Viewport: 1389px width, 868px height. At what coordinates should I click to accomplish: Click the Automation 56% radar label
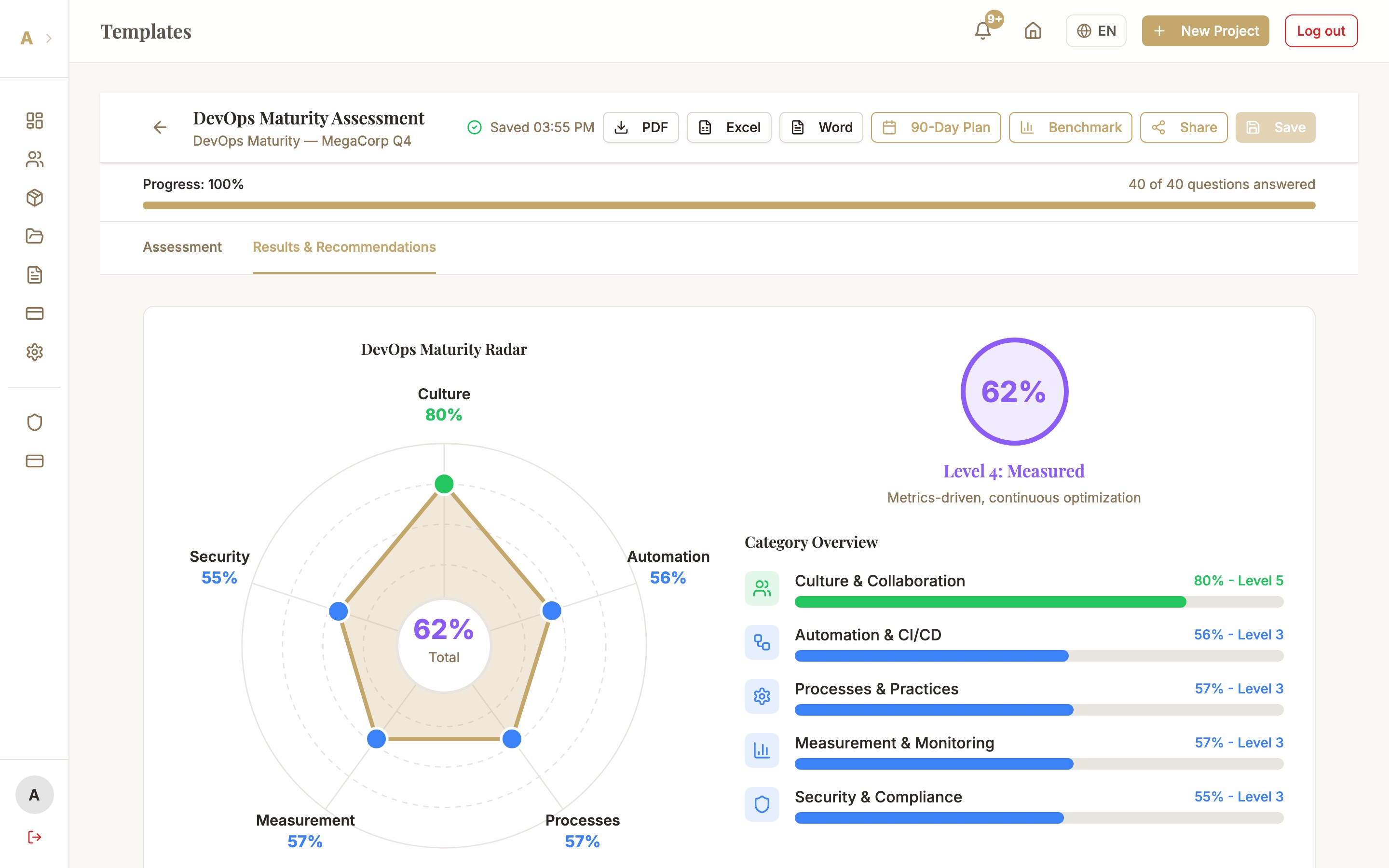pos(668,567)
